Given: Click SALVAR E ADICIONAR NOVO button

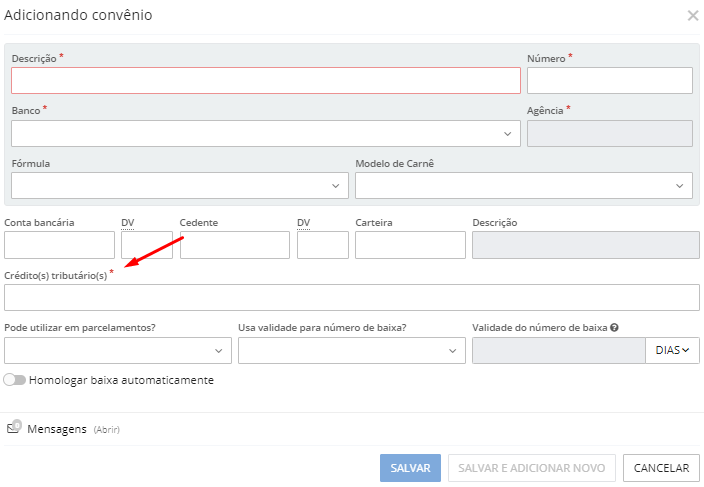Looking at the screenshot, I should [531, 468].
